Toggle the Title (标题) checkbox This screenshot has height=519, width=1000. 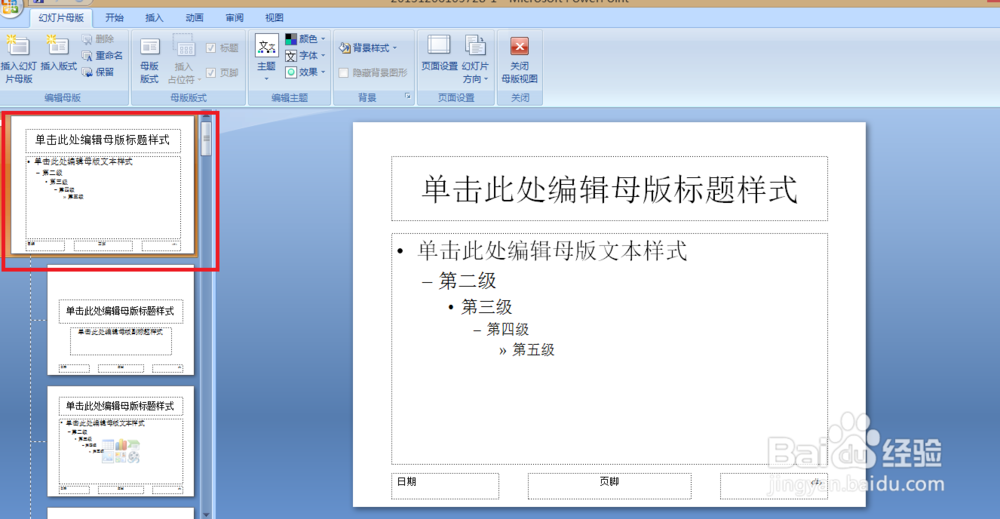211,48
